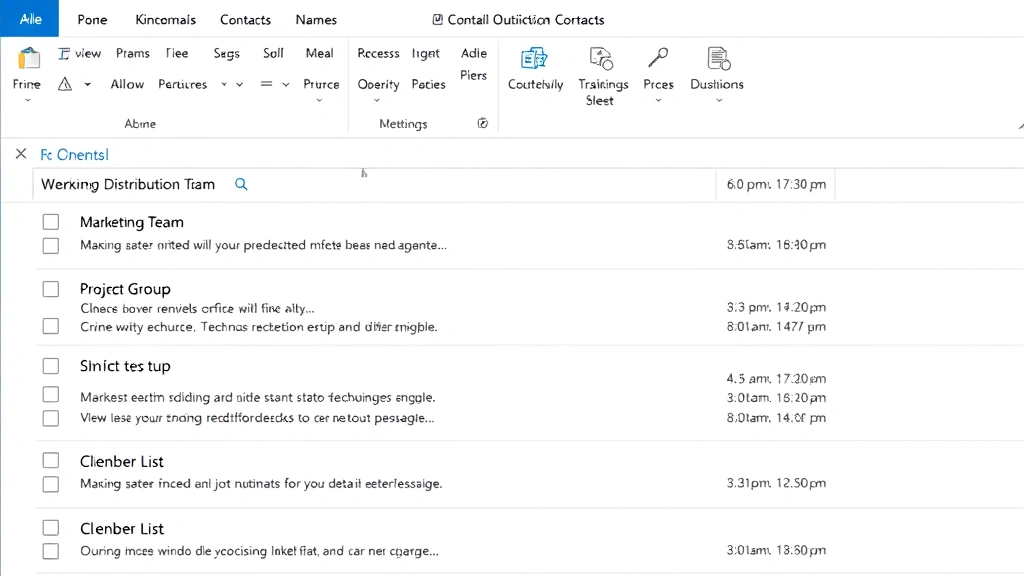1024x576 pixels.
Task: Click the Frine clipboard icon
Action: [x=29, y=58]
